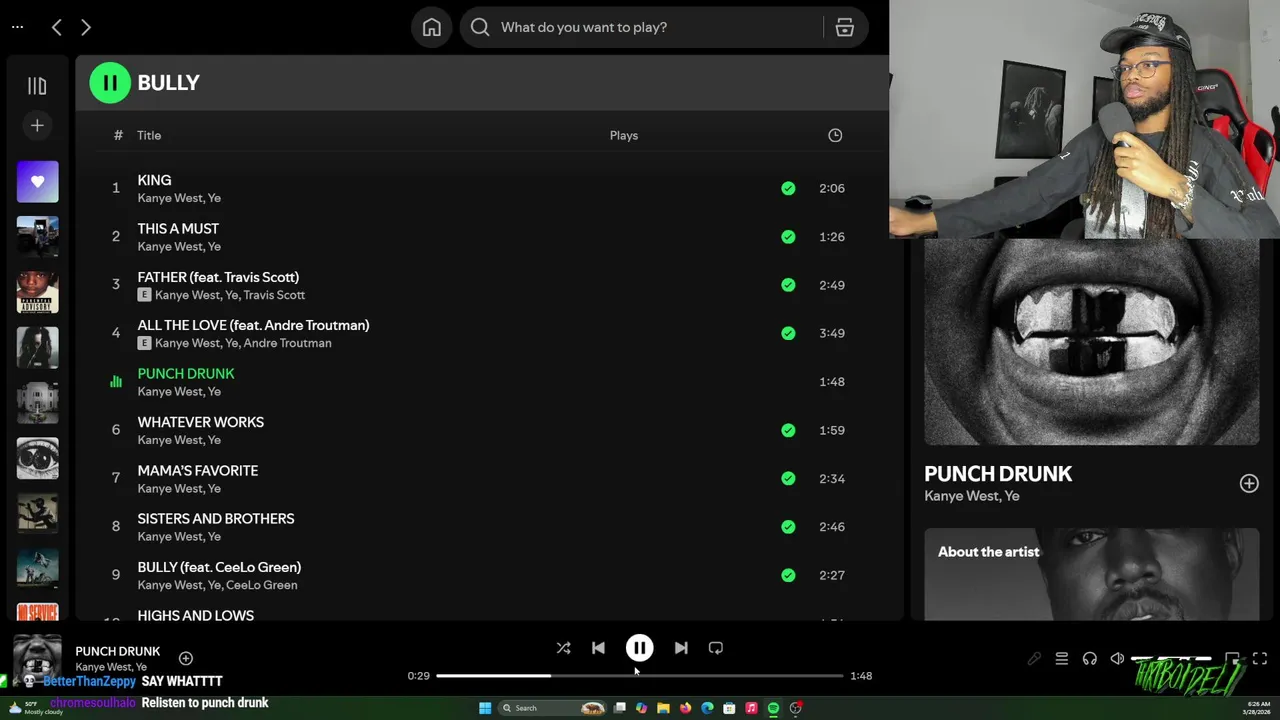
Task: Open Kanye West, Ye in right panel
Action: point(972,496)
